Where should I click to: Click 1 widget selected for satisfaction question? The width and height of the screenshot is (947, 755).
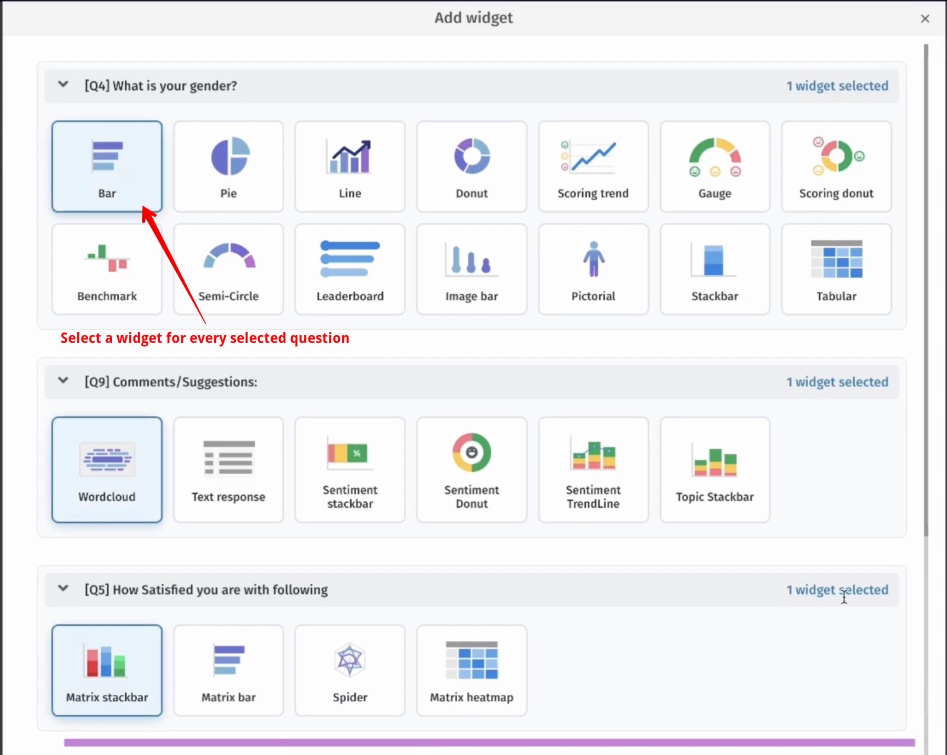coord(838,589)
